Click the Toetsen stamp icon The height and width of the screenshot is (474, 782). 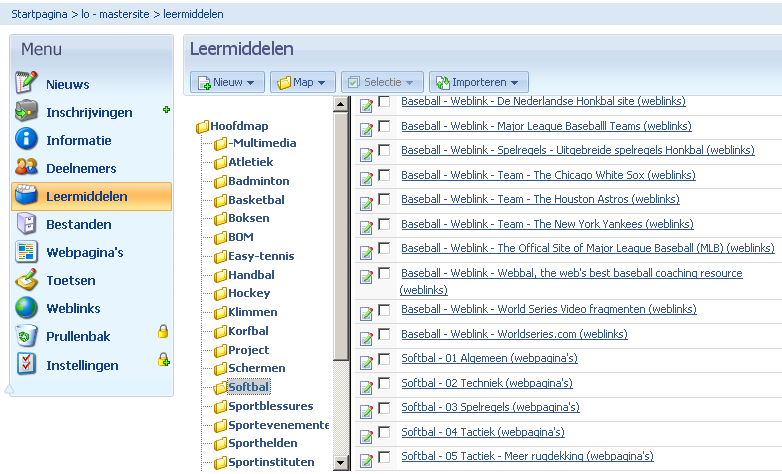pos(26,279)
